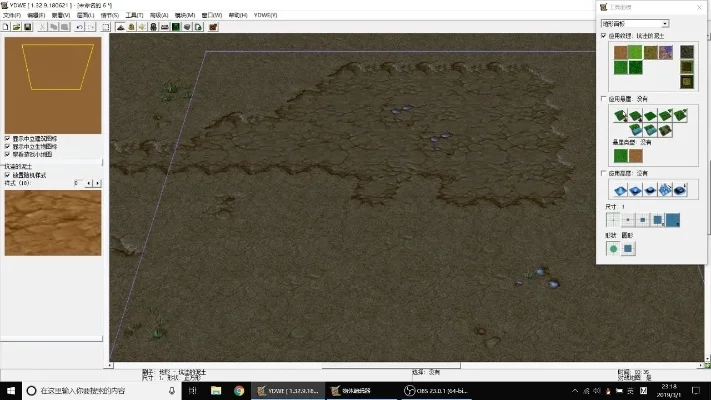
Task: Select the noise height tool icon
Action: pos(665,190)
